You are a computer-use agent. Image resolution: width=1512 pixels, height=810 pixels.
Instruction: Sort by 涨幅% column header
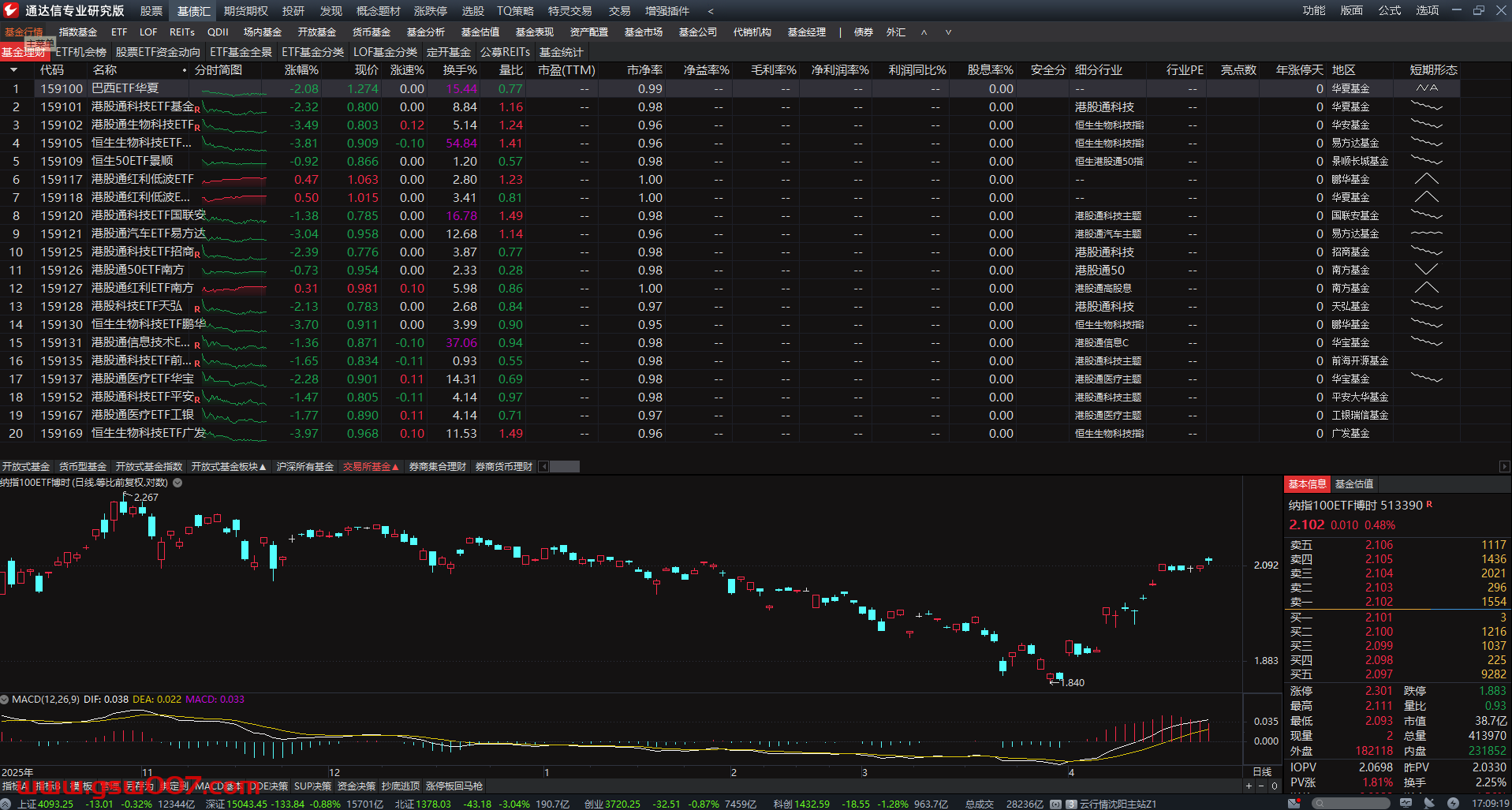[301, 70]
